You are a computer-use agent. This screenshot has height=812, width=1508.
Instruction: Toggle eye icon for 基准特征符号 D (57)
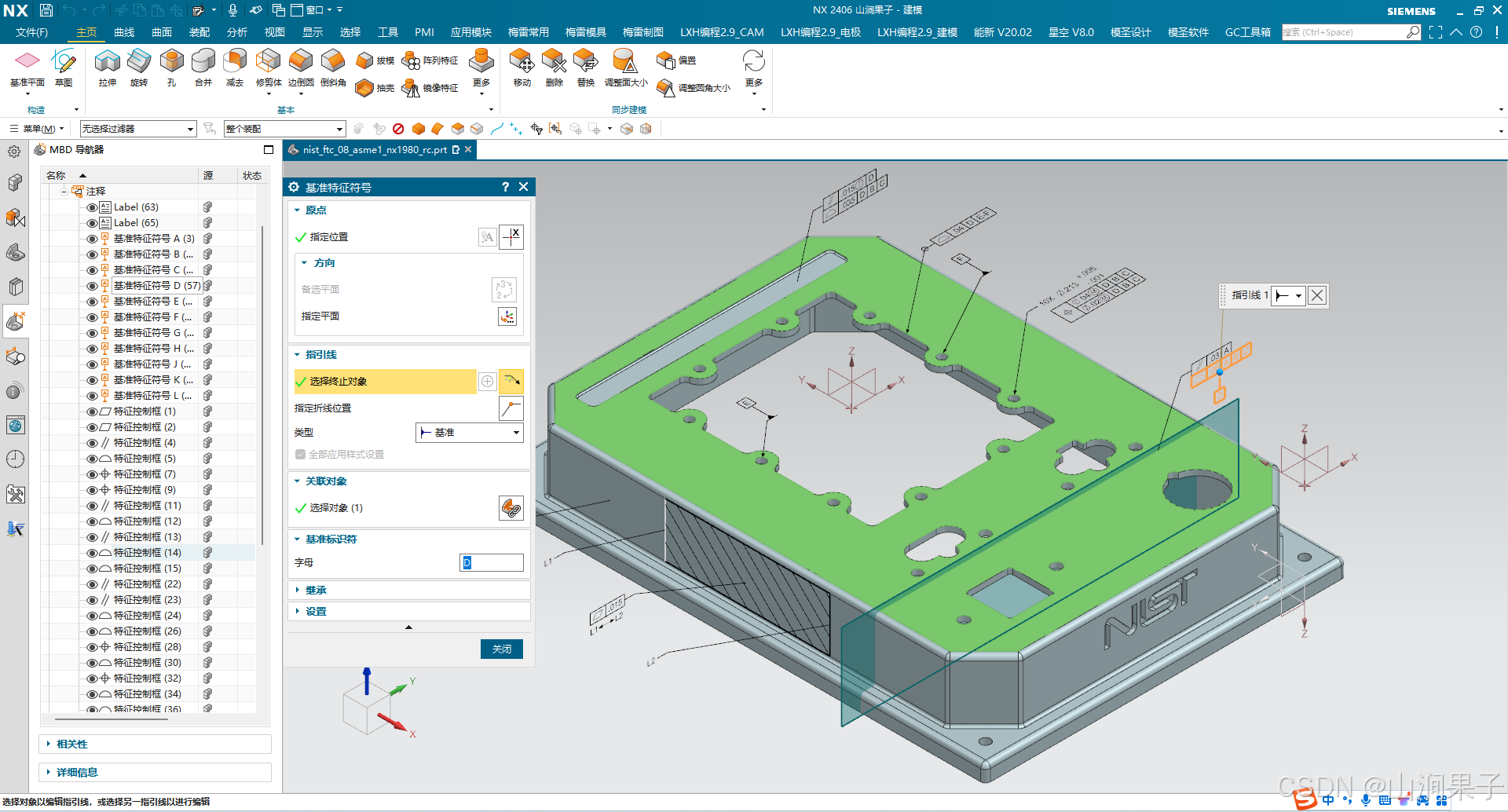coord(92,286)
